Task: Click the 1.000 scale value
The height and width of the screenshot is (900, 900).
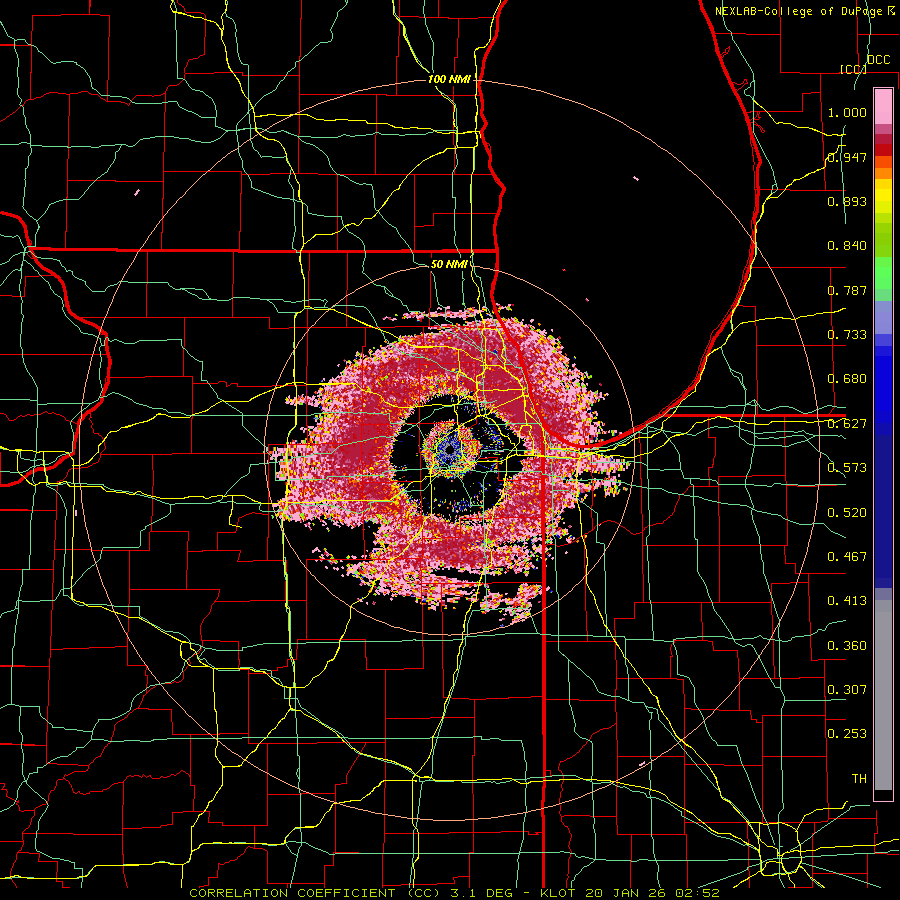Action: 847,112
